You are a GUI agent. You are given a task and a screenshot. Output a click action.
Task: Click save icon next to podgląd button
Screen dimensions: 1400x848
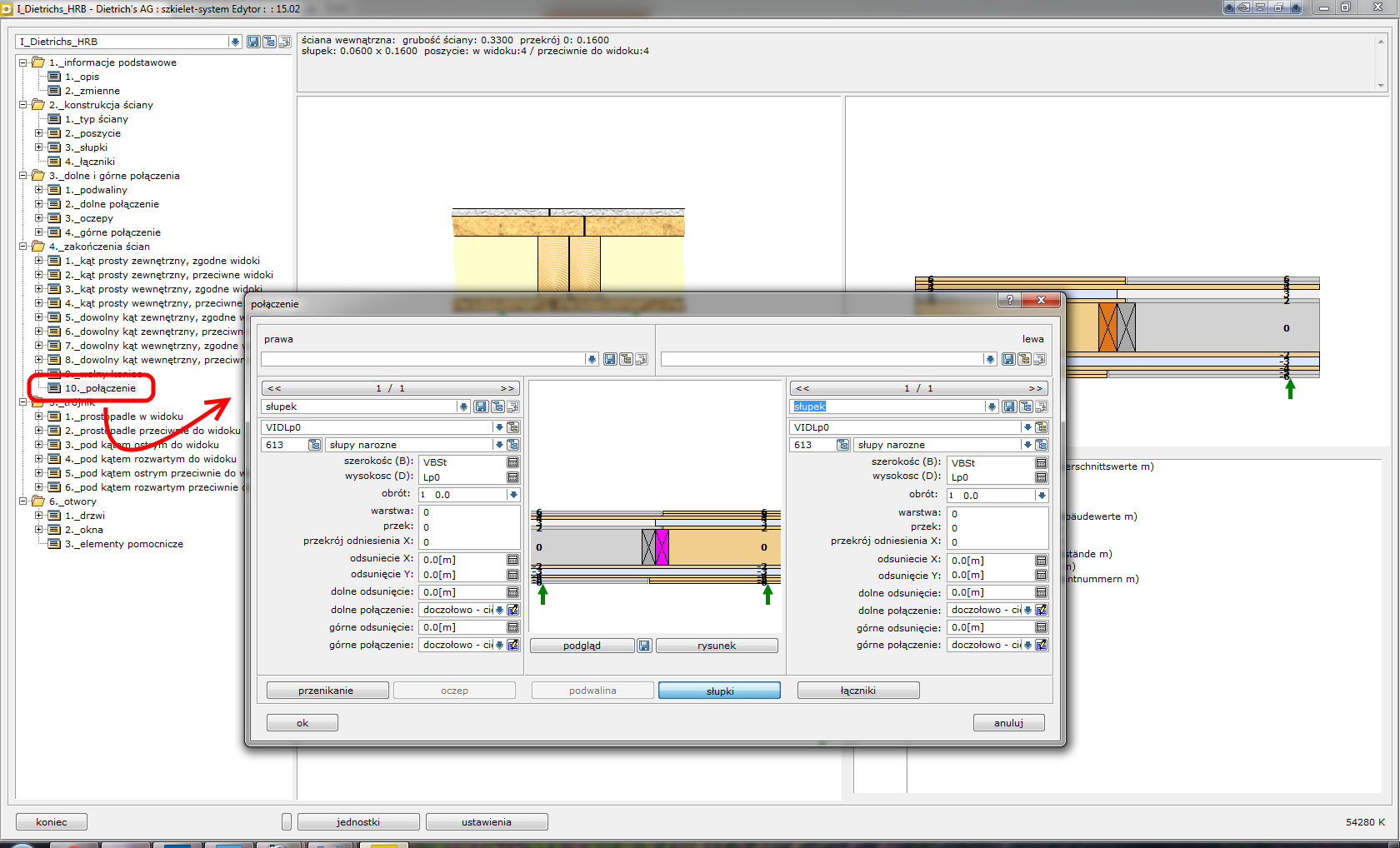click(644, 646)
